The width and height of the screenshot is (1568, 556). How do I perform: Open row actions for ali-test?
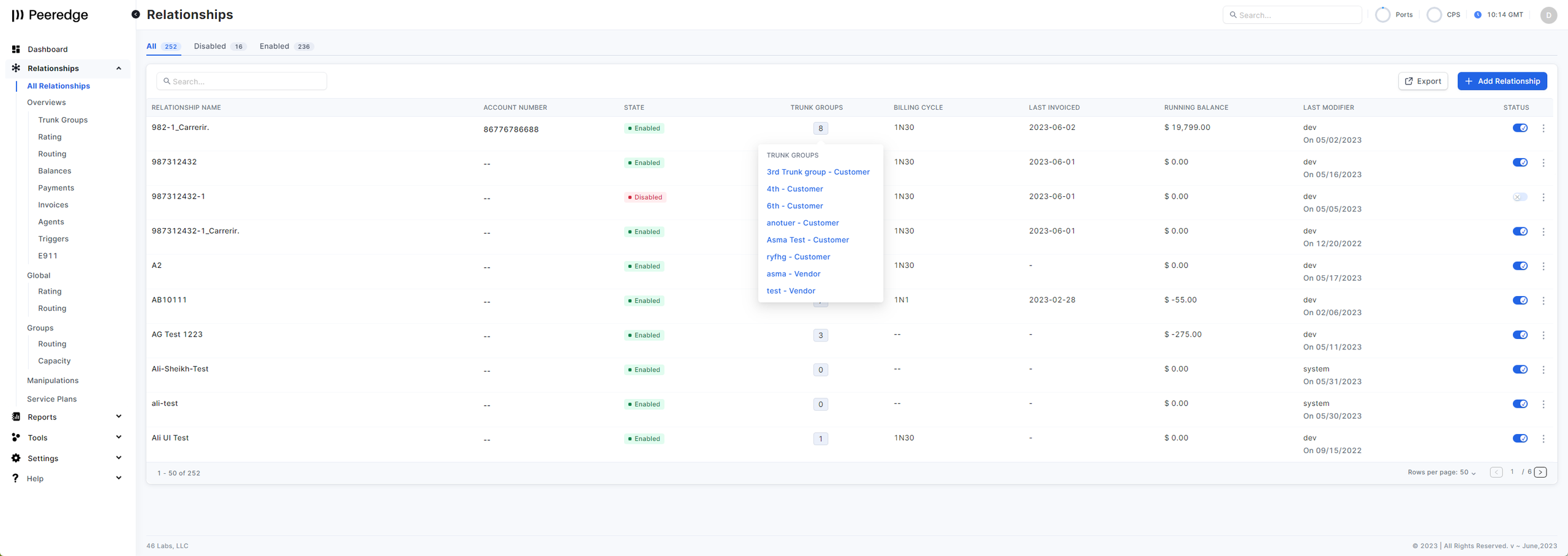tap(1543, 404)
